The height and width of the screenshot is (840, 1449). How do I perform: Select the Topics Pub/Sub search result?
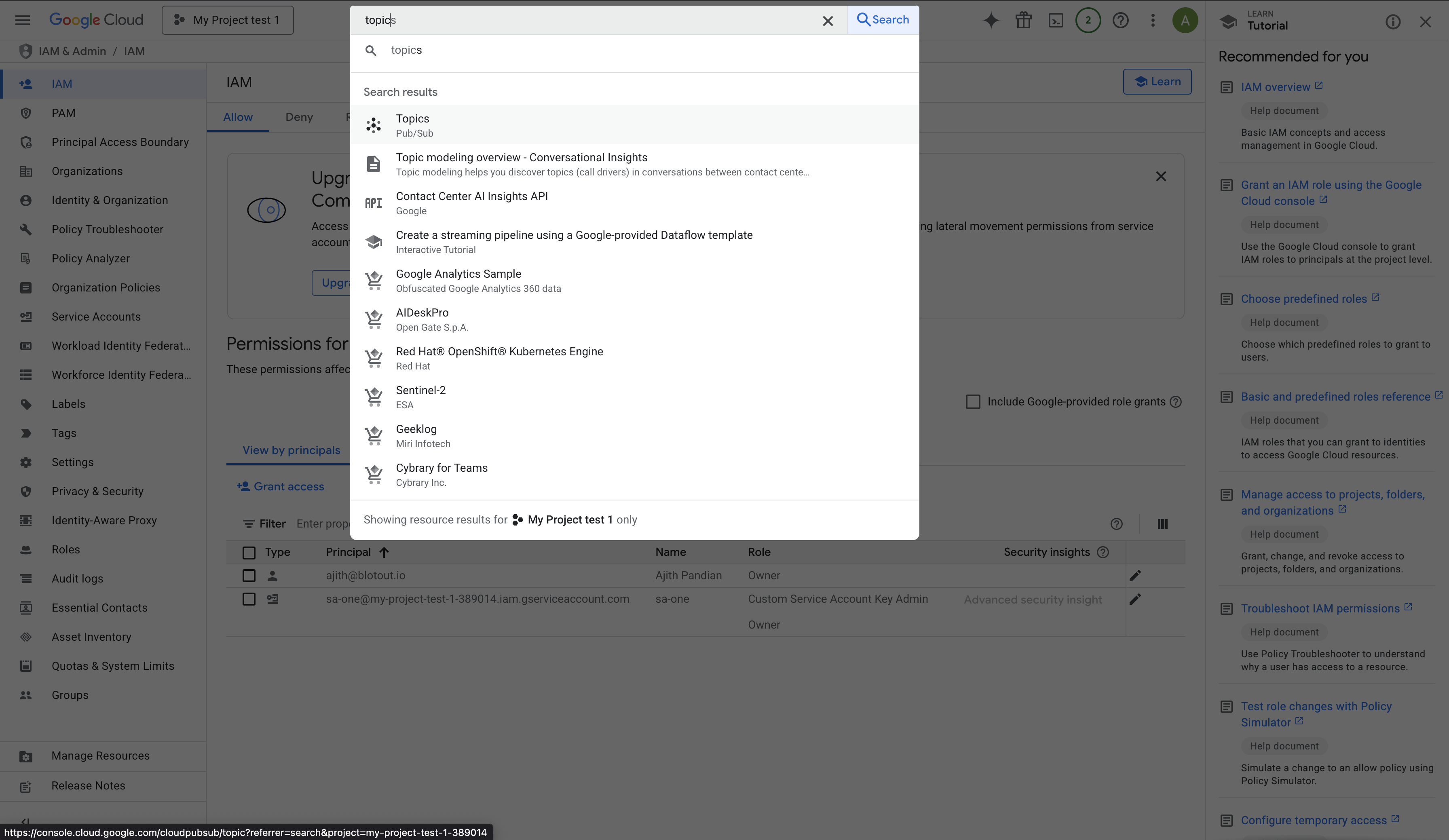(412, 125)
